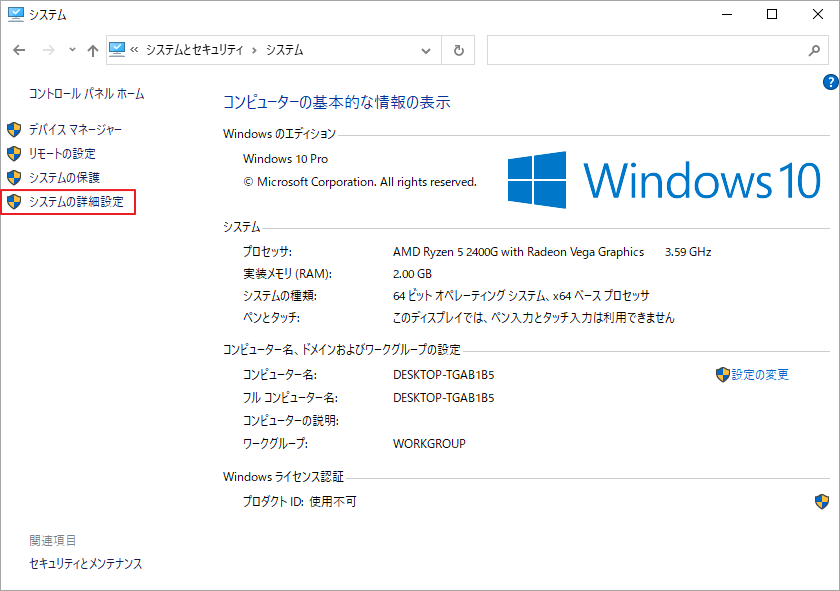Click the computer icon in the address bar
This screenshot has width=840, height=591.
[117, 50]
